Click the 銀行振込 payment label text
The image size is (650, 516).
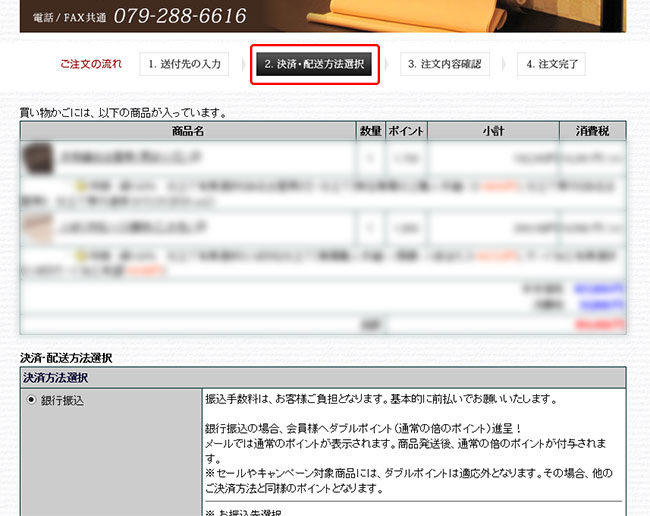[x=63, y=400]
